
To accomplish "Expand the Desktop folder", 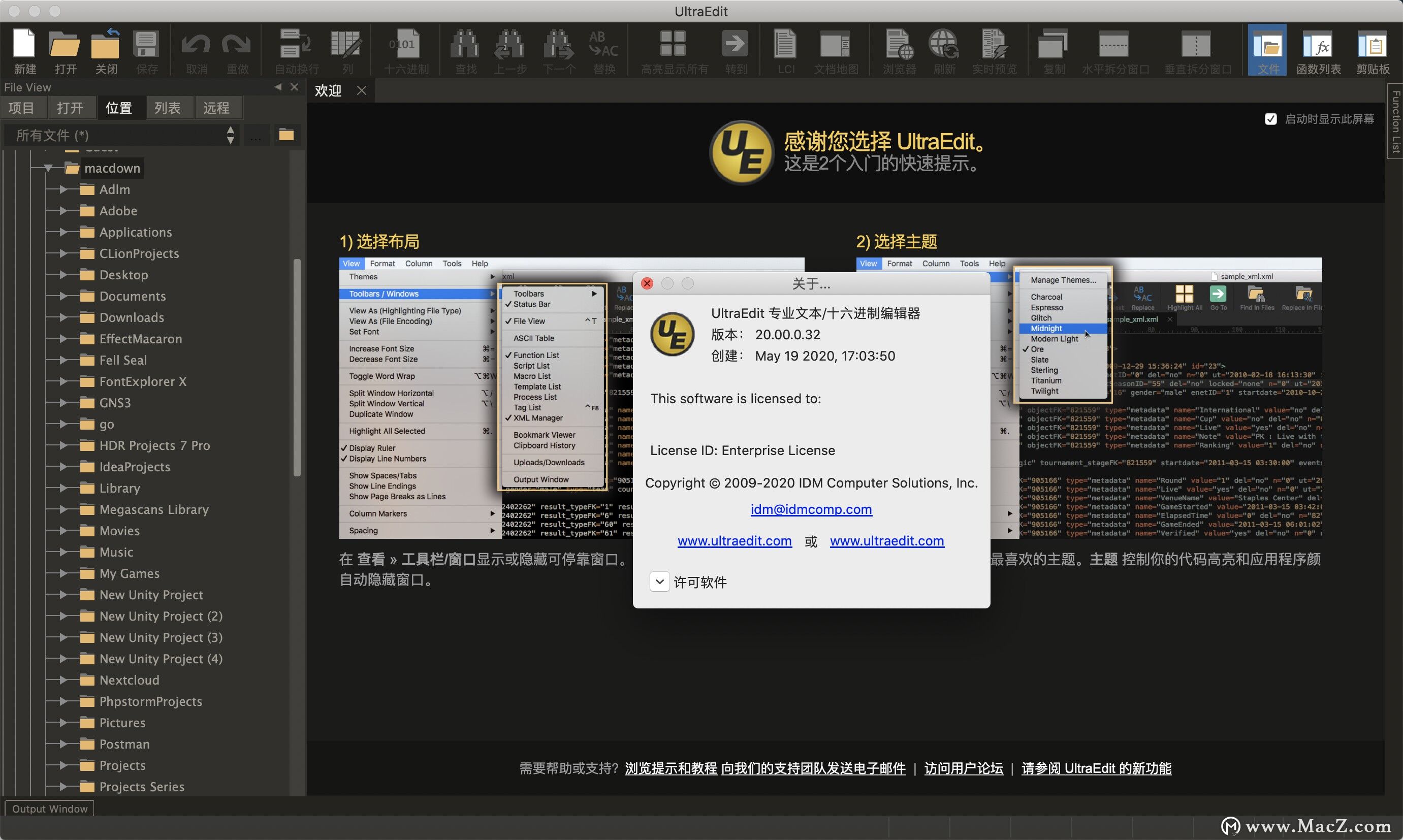I will [65, 275].
